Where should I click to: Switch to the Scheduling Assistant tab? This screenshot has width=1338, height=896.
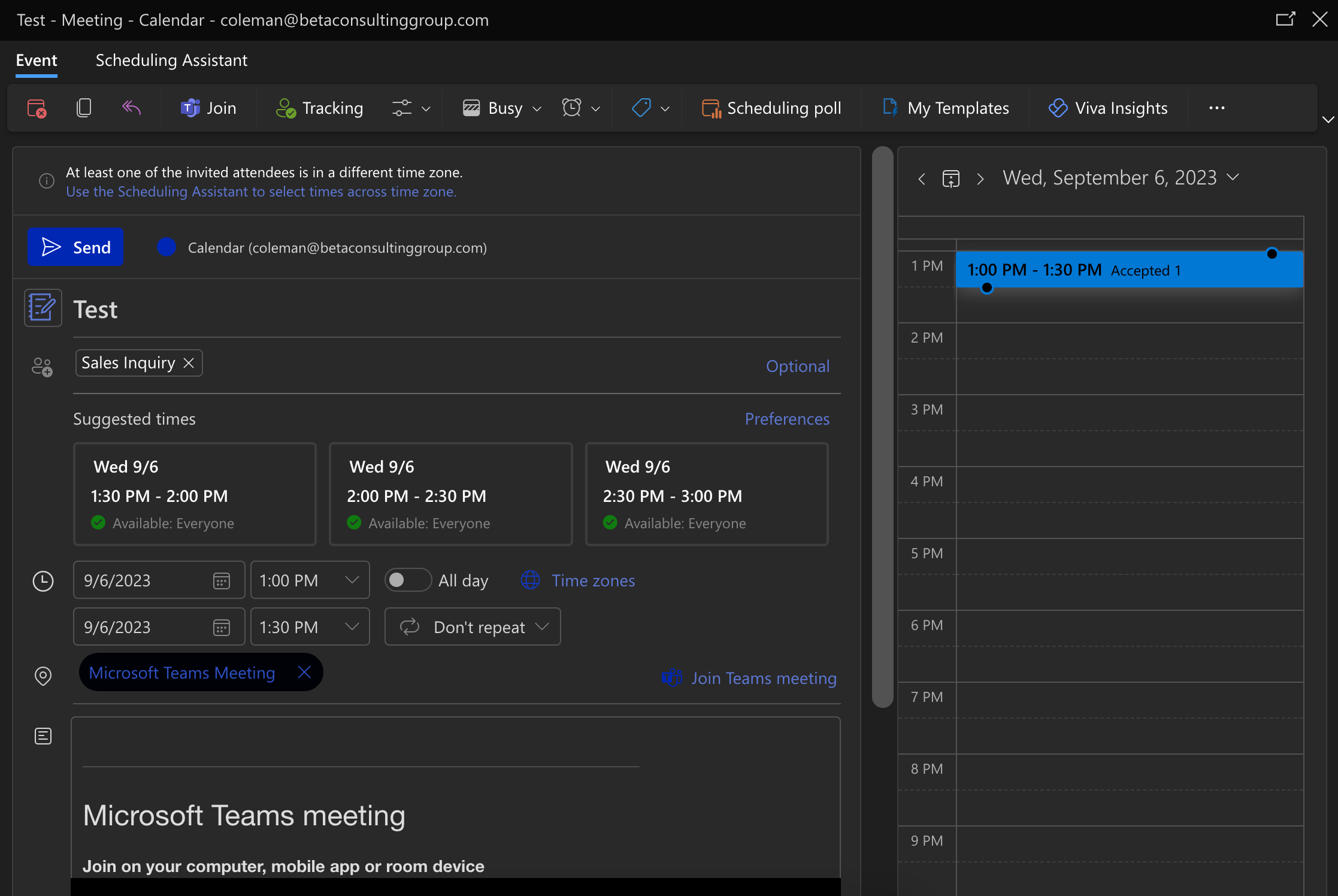tap(171, 60)
